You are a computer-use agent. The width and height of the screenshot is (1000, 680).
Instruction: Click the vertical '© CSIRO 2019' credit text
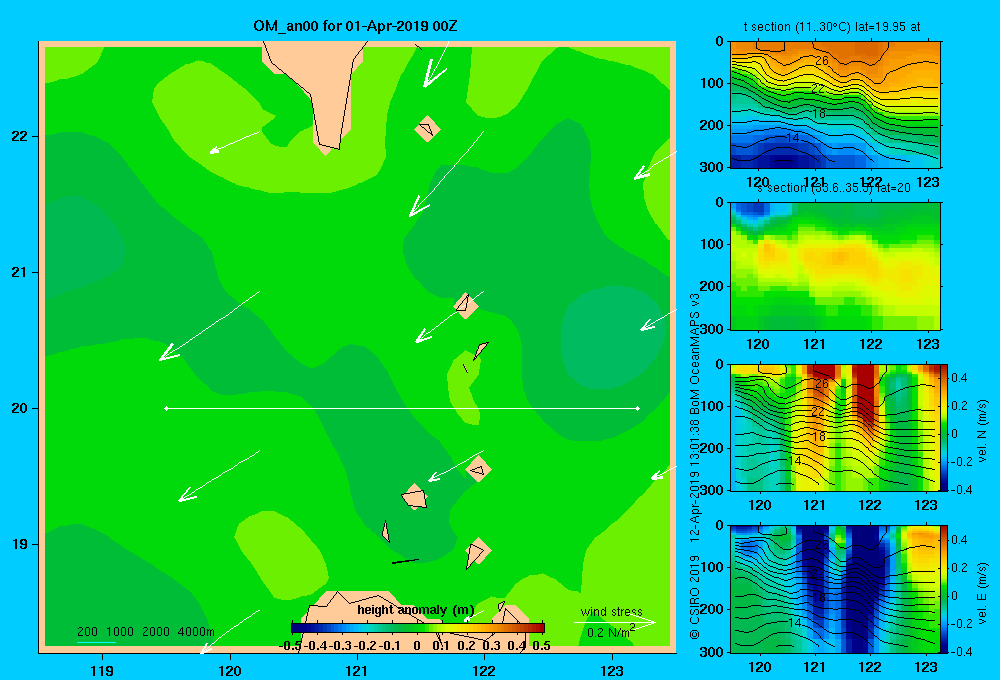tap(695, 597)
